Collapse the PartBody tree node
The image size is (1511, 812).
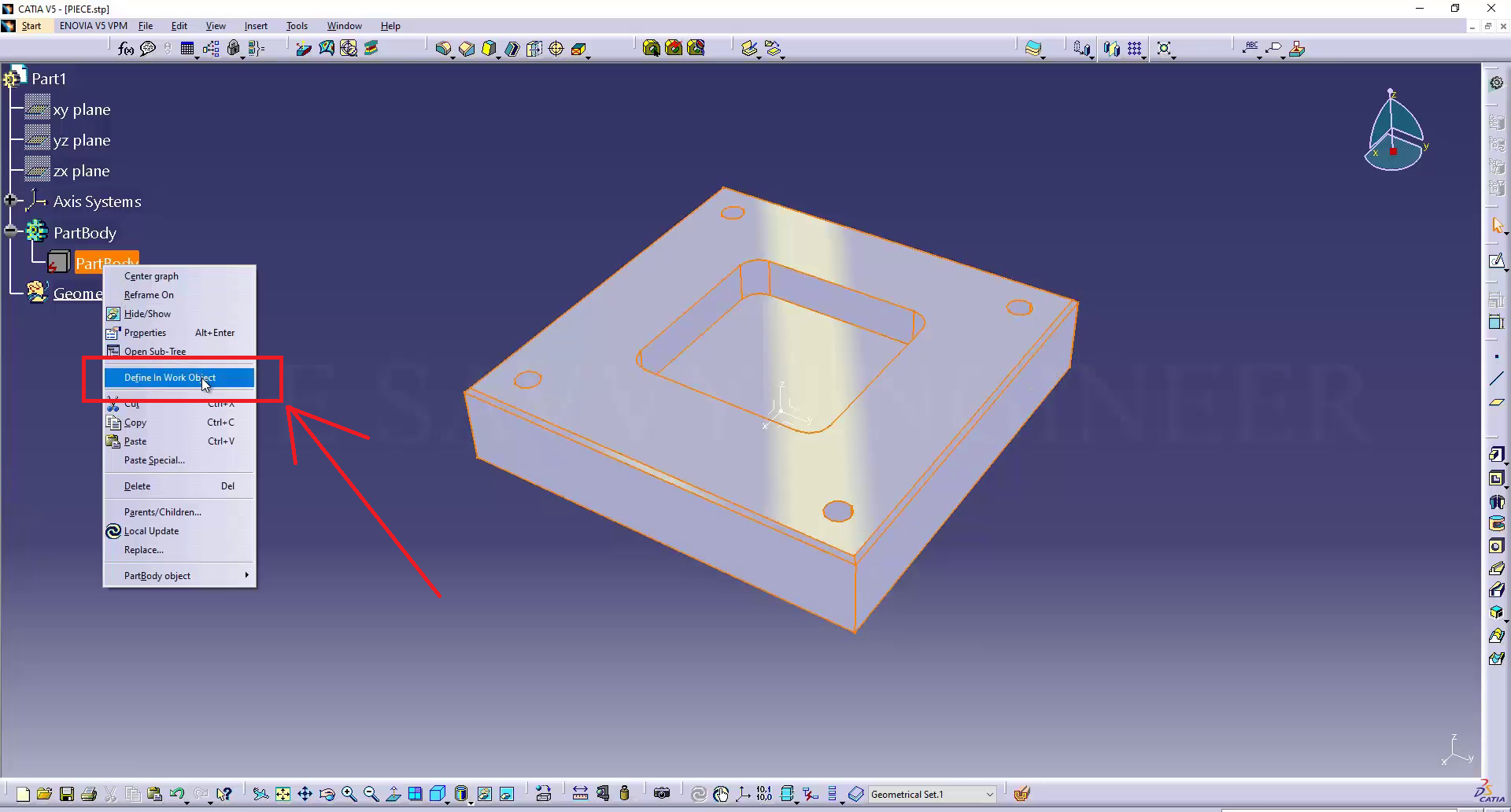coord(10,231)
